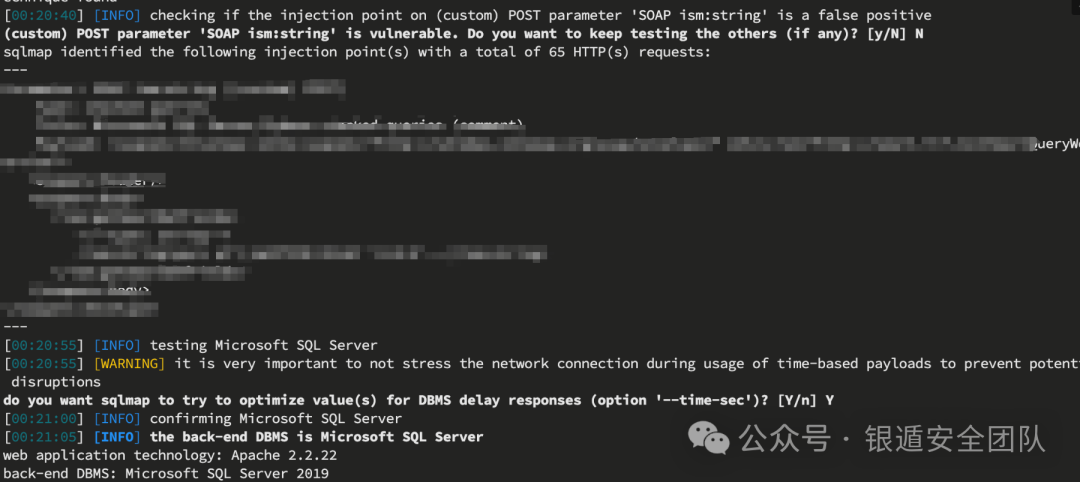
Task: Select the [00:21:00] timestamp
Action: [x=45, y=419]
